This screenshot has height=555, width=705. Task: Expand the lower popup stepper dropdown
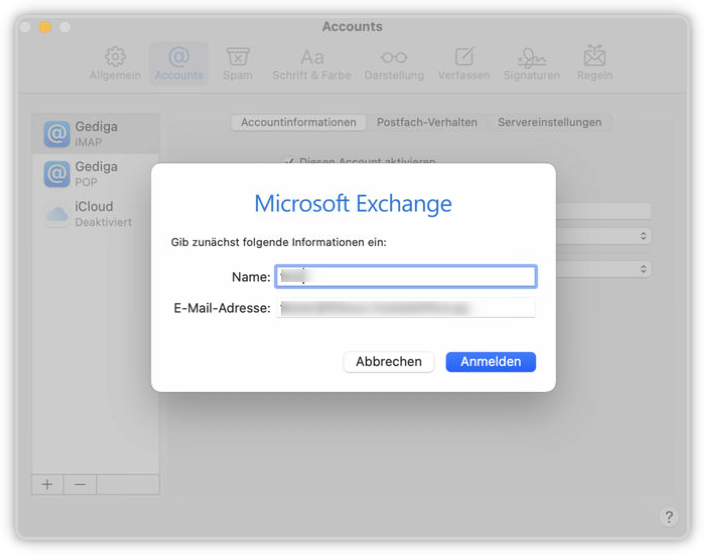tap(643, 269)
